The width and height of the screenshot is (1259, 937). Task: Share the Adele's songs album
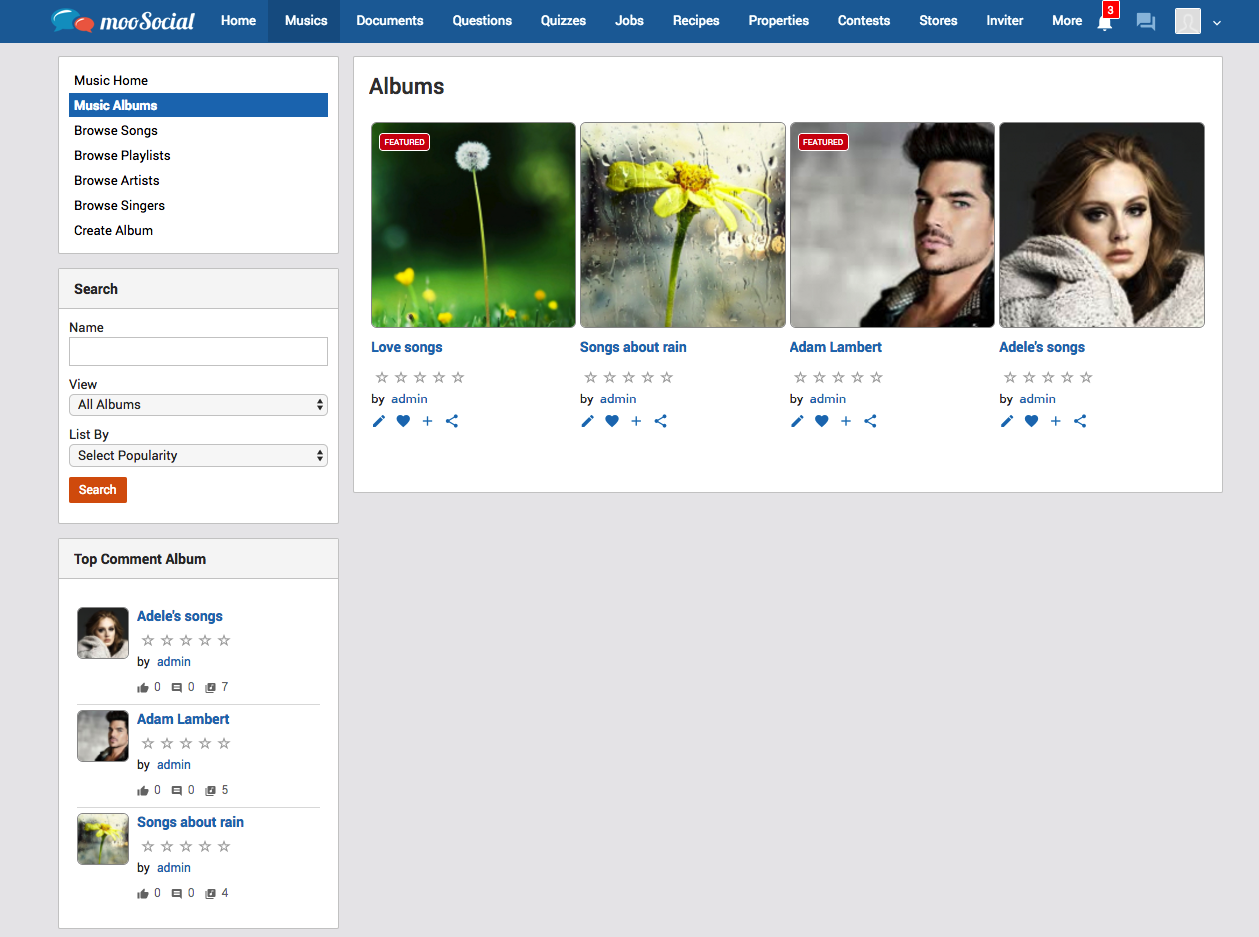pos(1080,421)
